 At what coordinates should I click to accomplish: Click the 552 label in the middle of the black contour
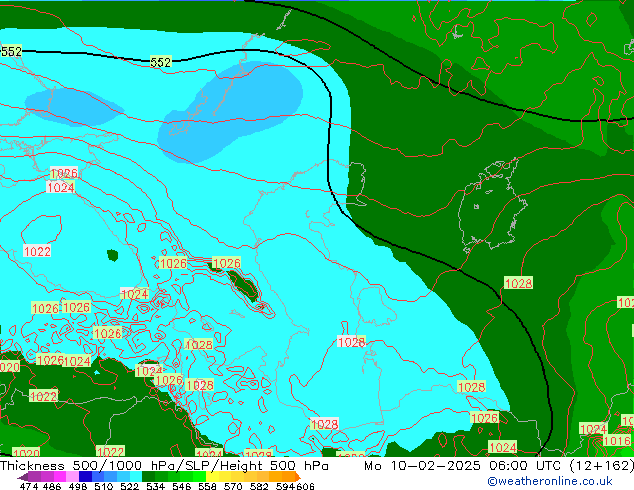click(x=161, y=62)
